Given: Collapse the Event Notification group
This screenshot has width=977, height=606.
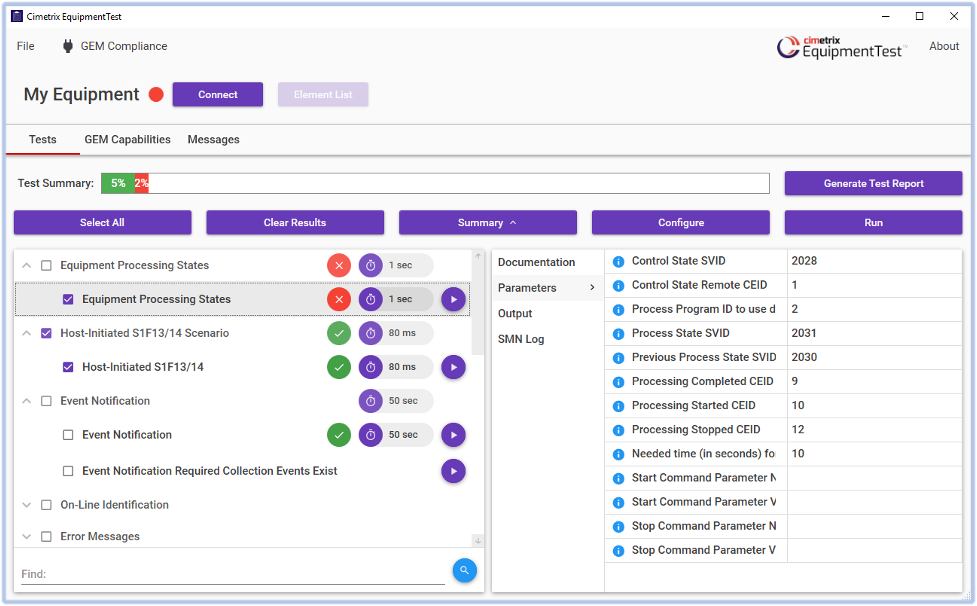Looking at the screenshot, I should 26,401.
